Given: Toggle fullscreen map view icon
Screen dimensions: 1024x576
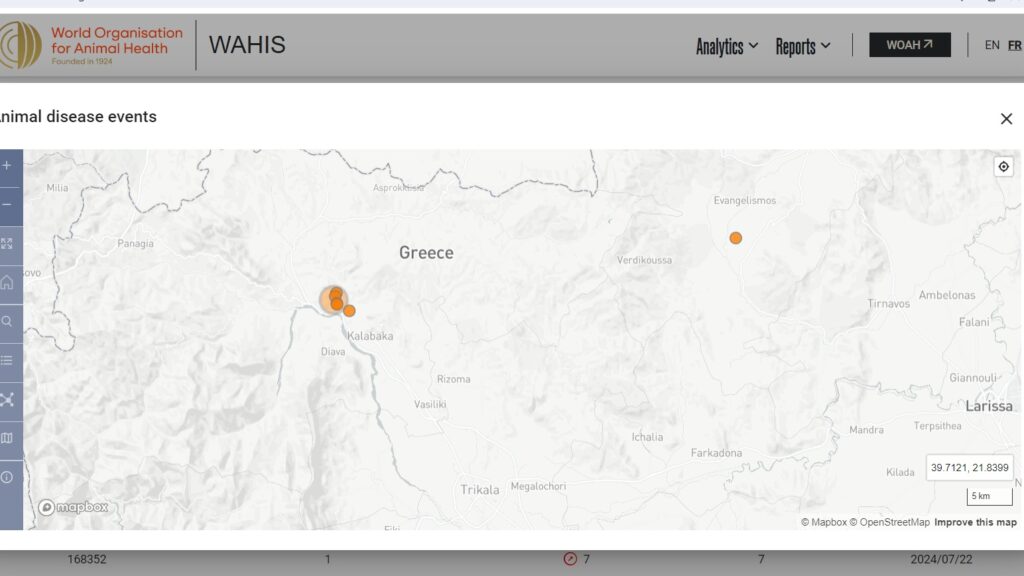Looking at the screenshot, I should tap(7, 244).
